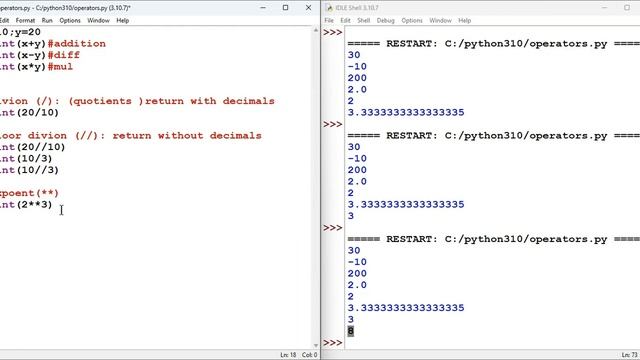The height and width of the screenshot is (360, 640).
Task: Click the exponent (**) comment line
Action: click(29, 193)
